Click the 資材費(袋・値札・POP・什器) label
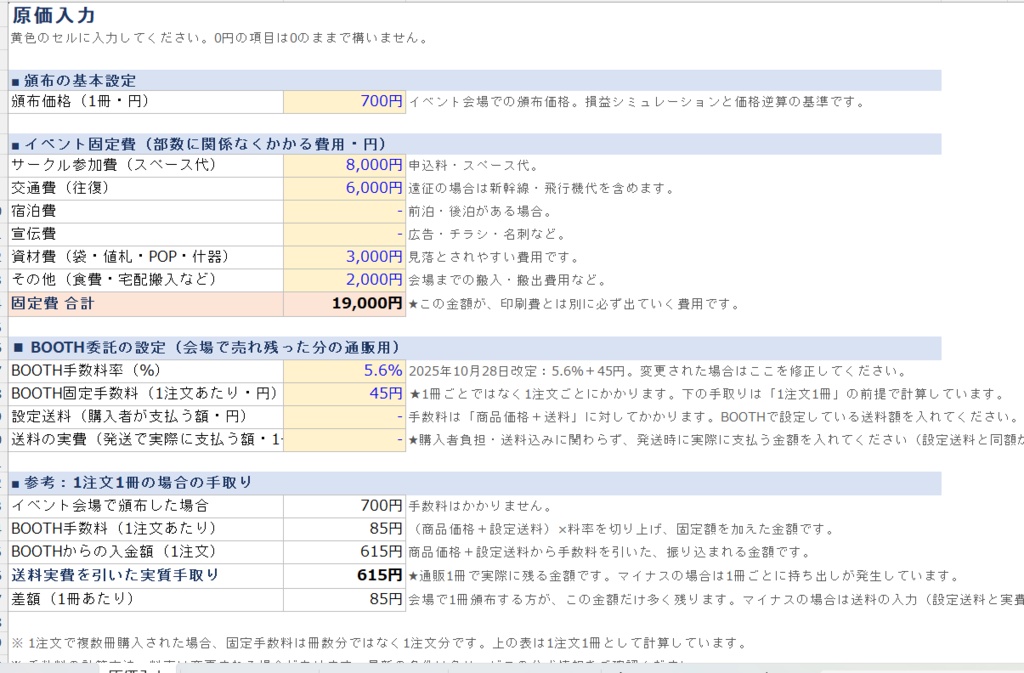Screen dimensions: 1024x673 tap(146, 257)
